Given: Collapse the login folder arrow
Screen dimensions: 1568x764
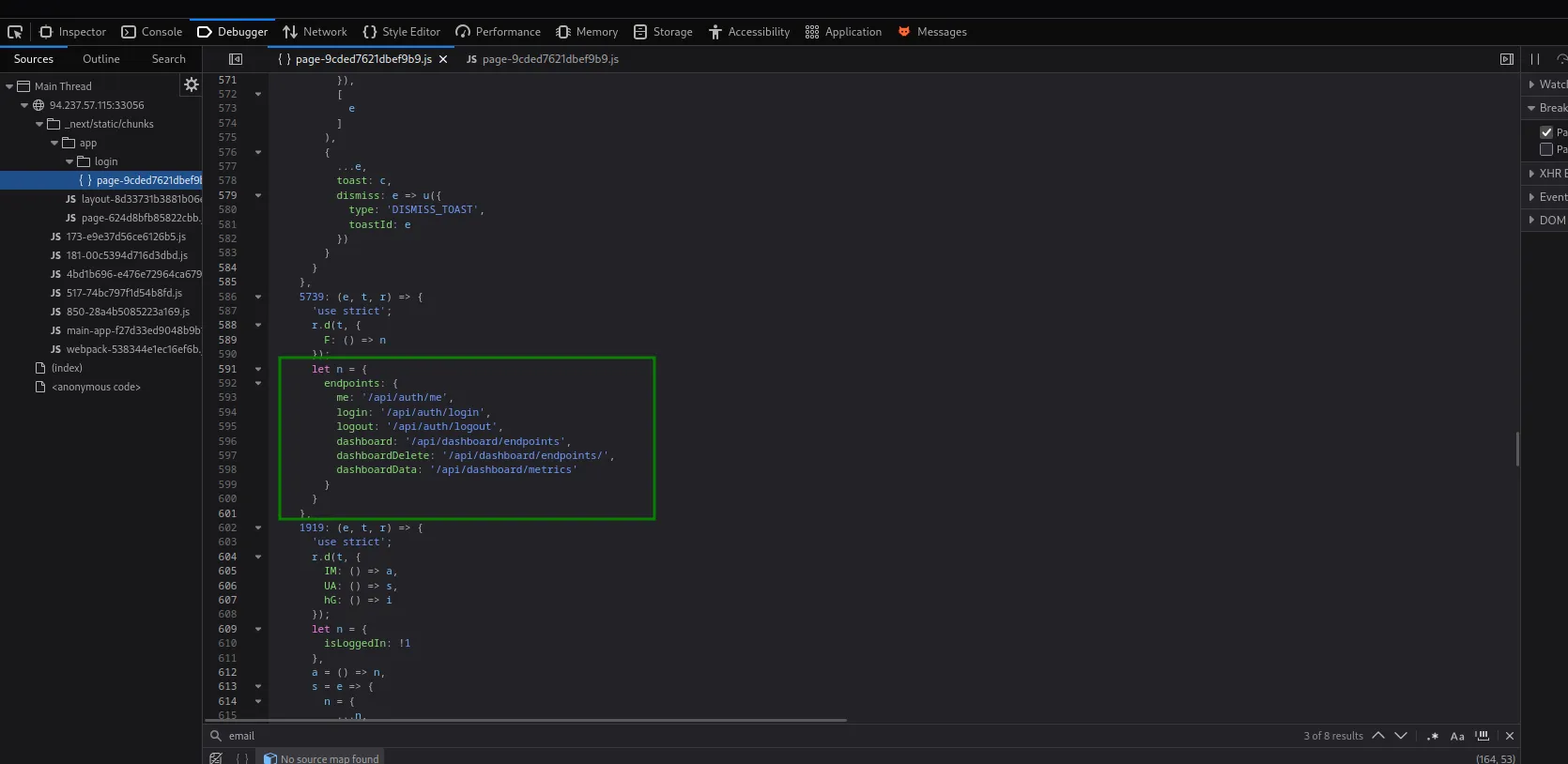Looking at the screenshot, I should click(69, 161).
